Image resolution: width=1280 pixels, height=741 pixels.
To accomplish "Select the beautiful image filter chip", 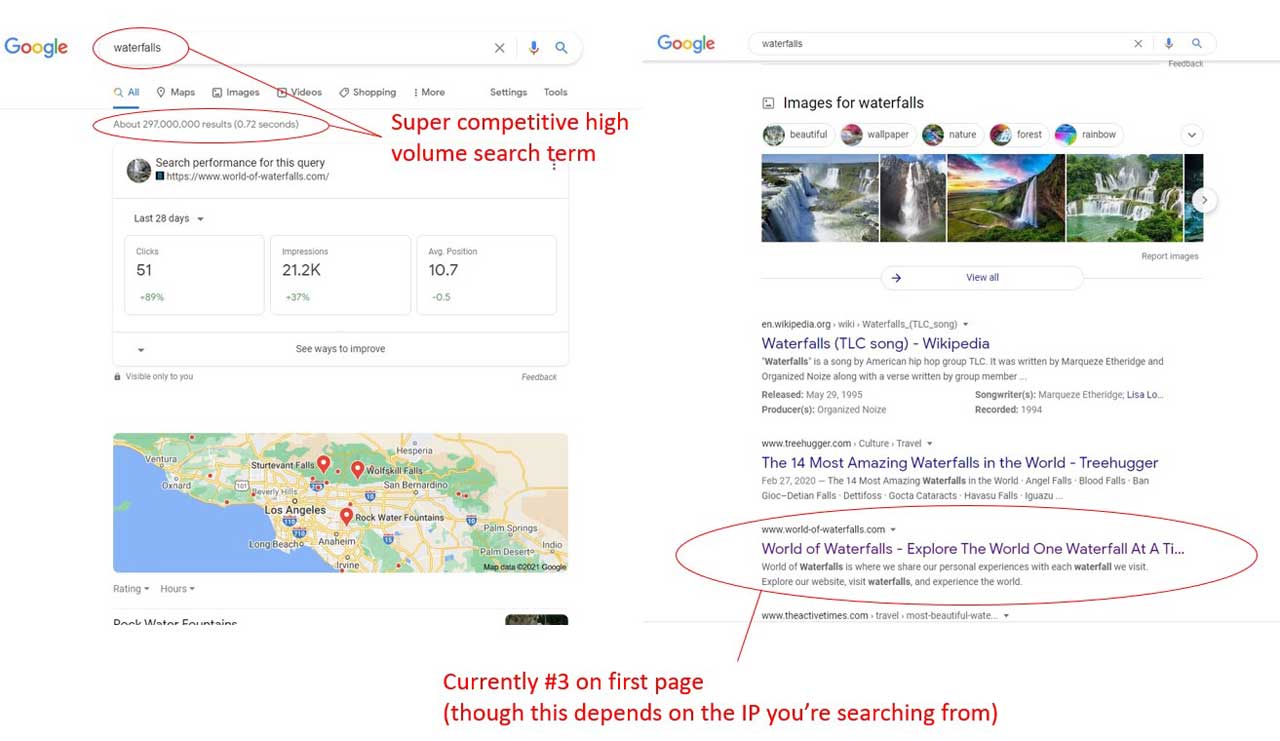I will click(x=797, y=135).
